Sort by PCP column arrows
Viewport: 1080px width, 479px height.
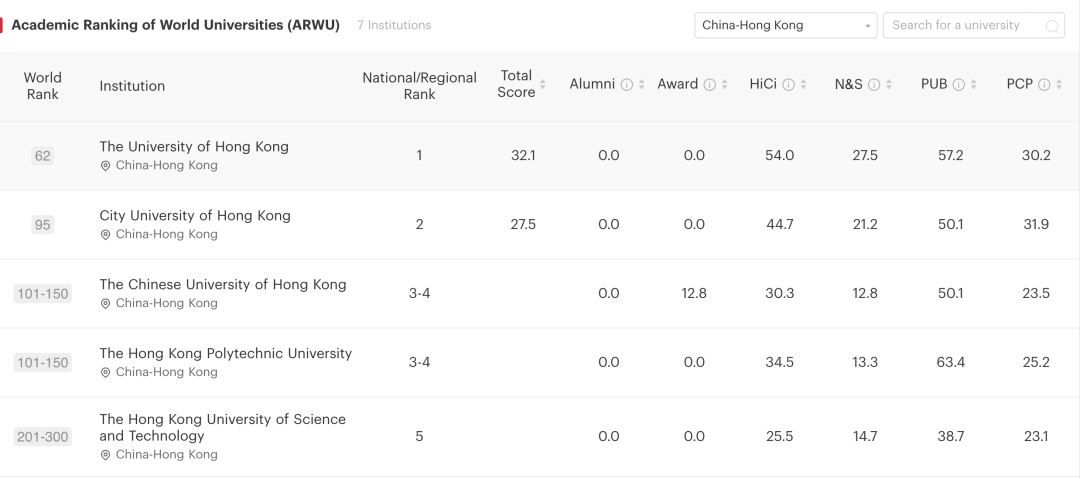coord(1059,85)
